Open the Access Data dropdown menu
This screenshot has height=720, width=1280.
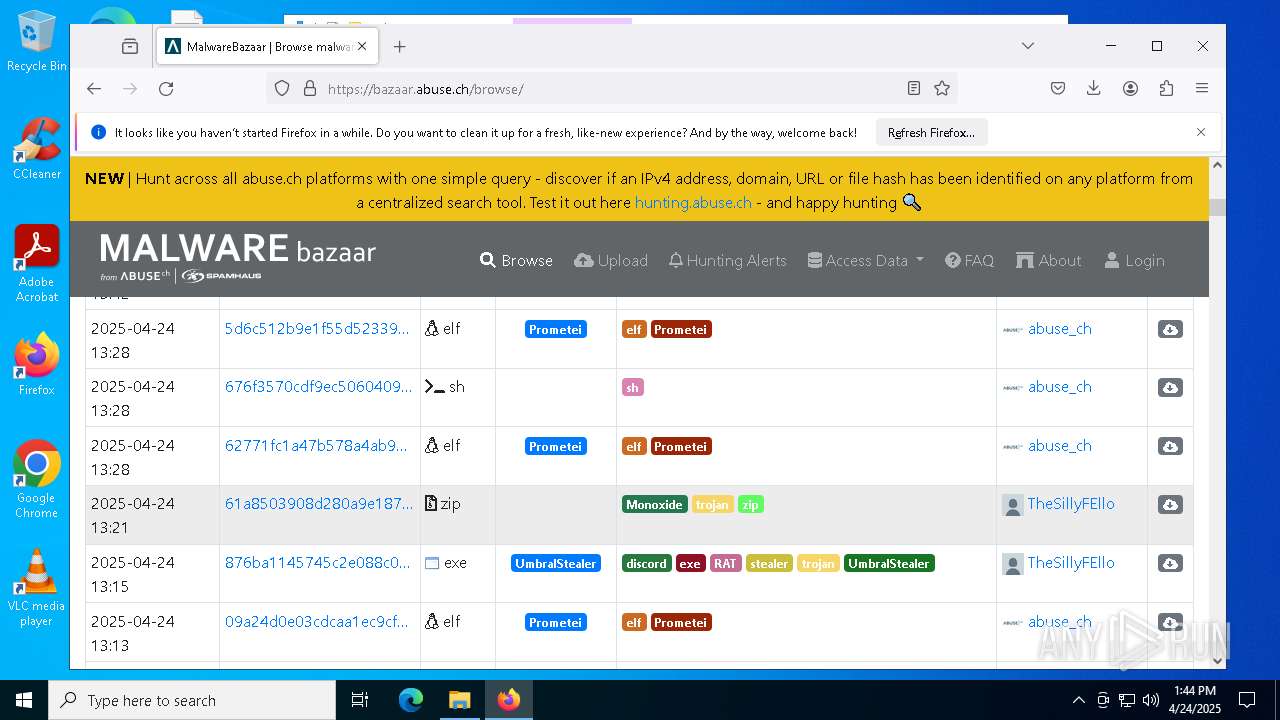866,260
